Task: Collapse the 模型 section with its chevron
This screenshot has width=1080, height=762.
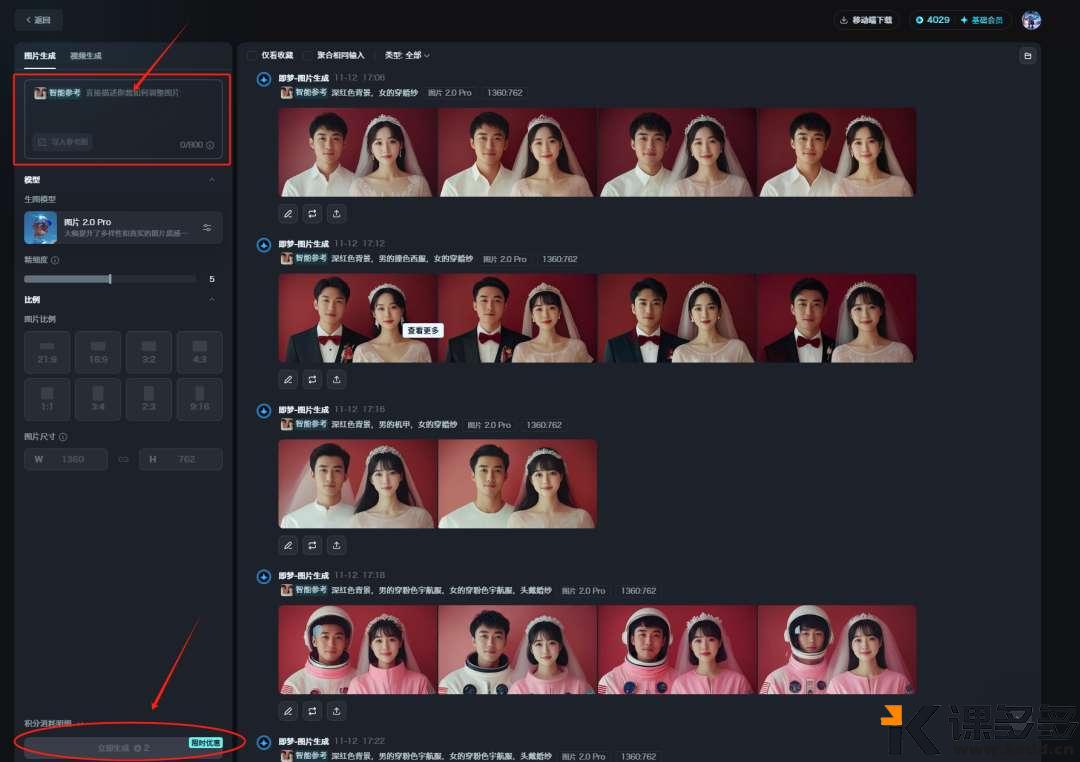Action: (x=211, y=180)
